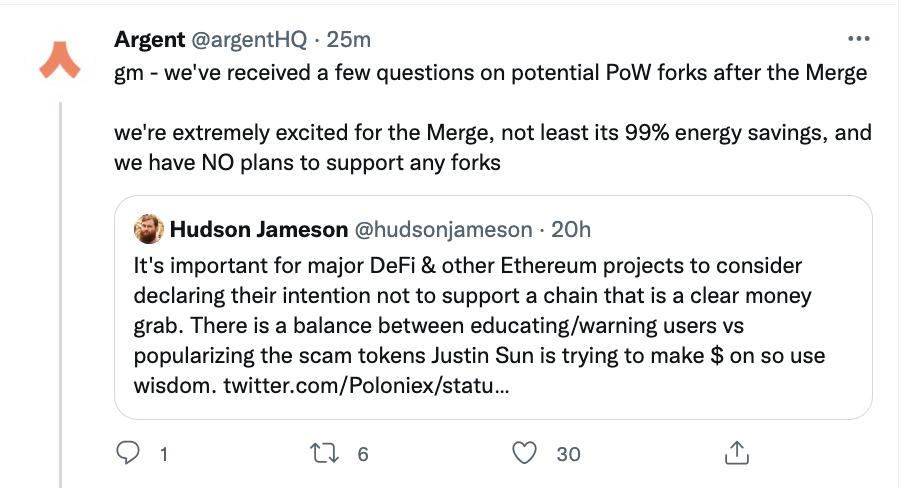Viewport: 914px width, 488px height.
Task: Open the 25m timestamp link
Action: coord(349,40)
